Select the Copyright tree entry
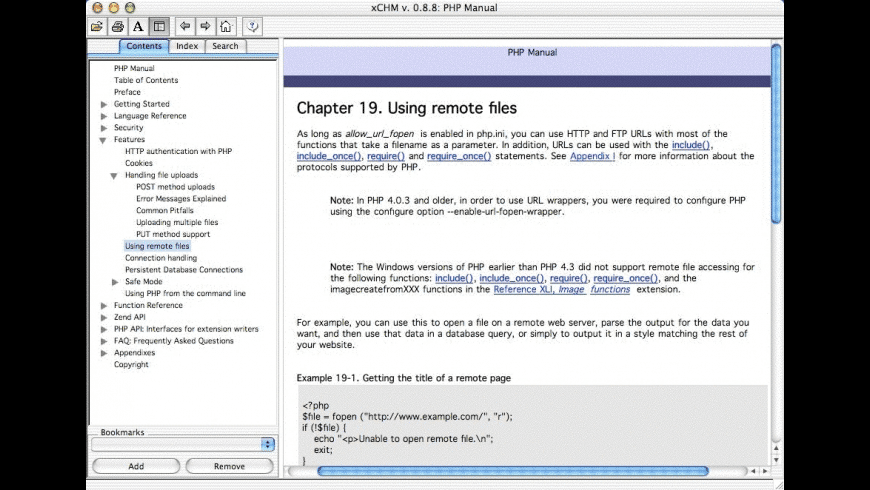Image resolution: width=870 pixels, height=490 pixels. [x=131, y=365]
